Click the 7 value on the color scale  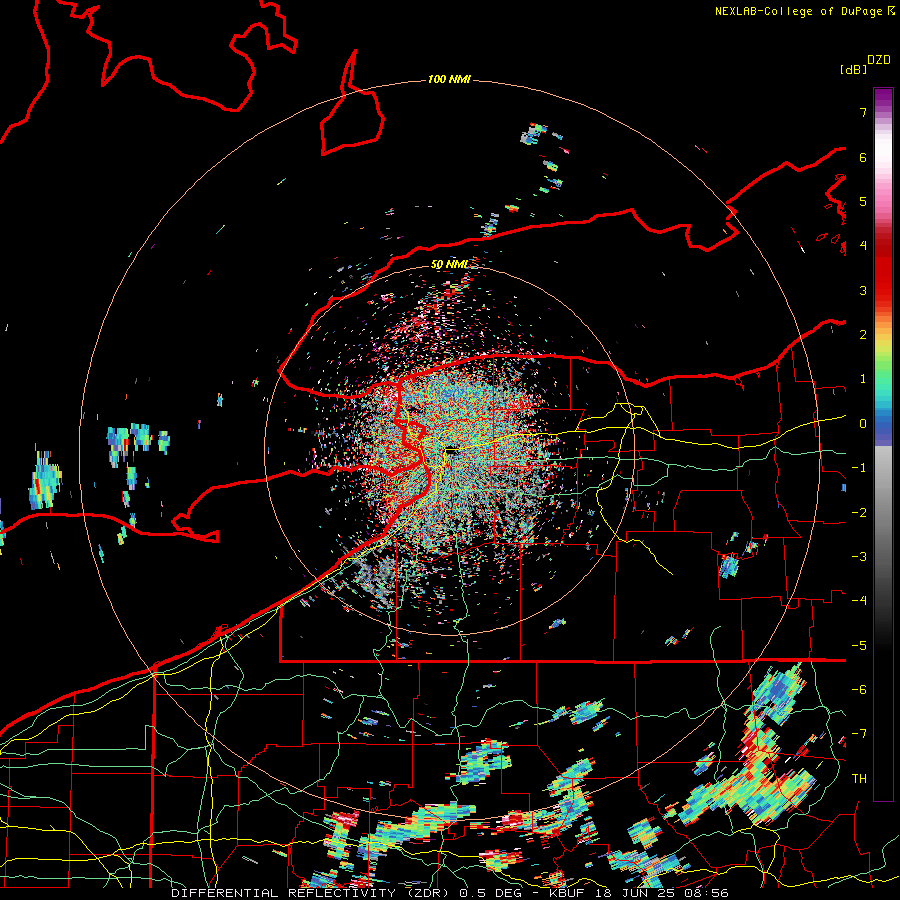863,112
